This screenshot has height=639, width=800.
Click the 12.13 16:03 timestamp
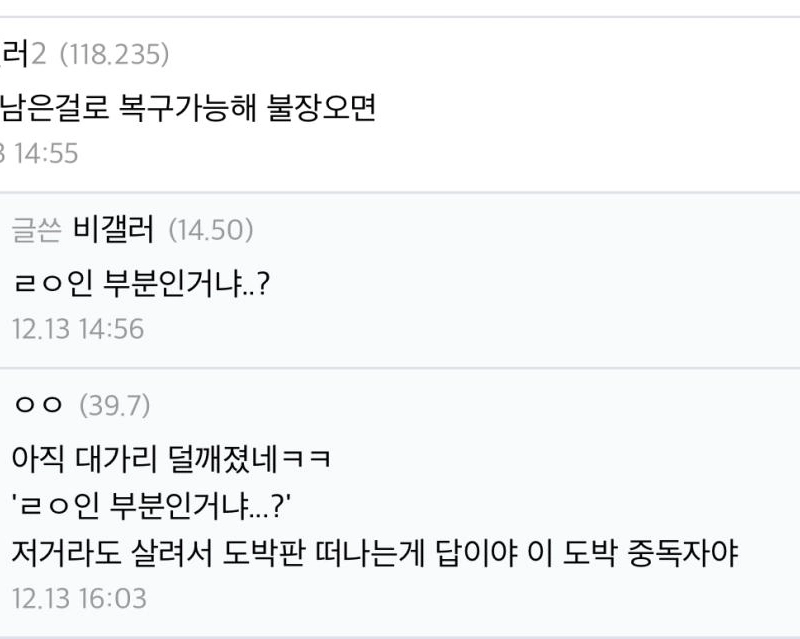click(x=78, y=599)
